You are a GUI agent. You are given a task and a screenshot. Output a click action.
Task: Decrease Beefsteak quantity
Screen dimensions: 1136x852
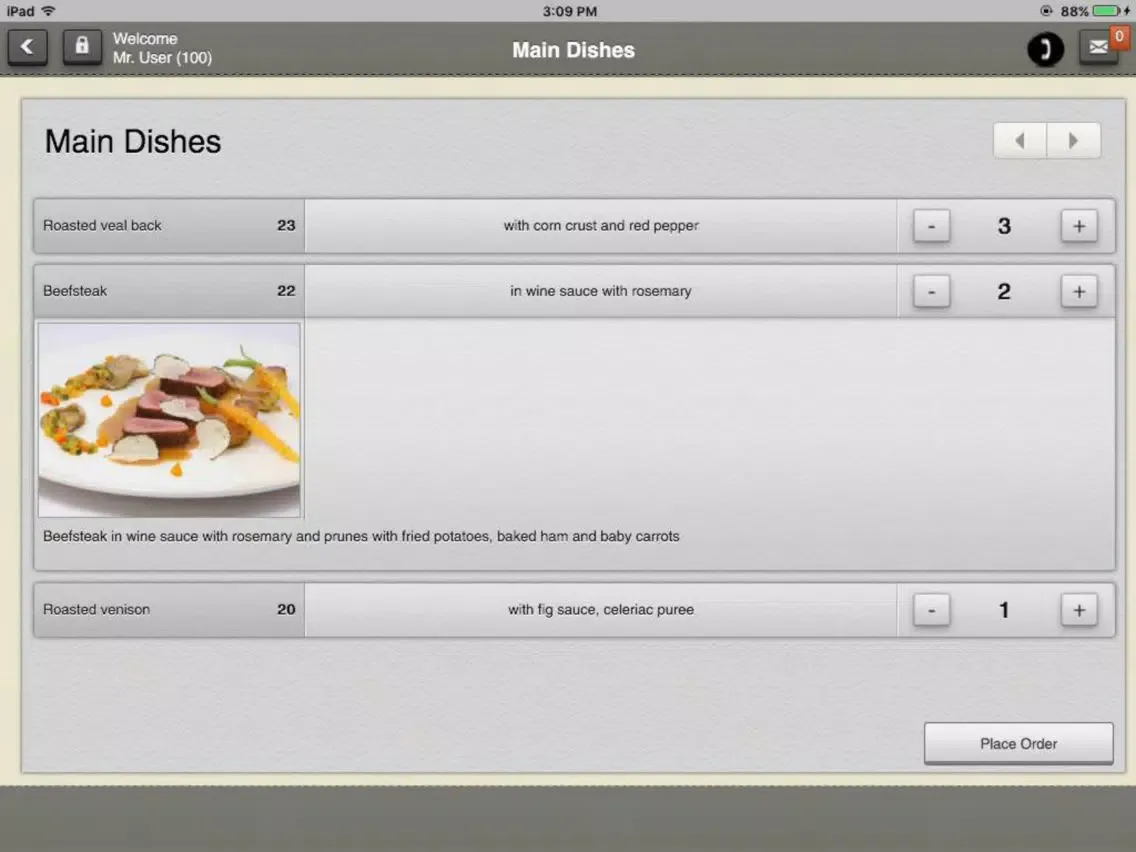tap(931, 292)
